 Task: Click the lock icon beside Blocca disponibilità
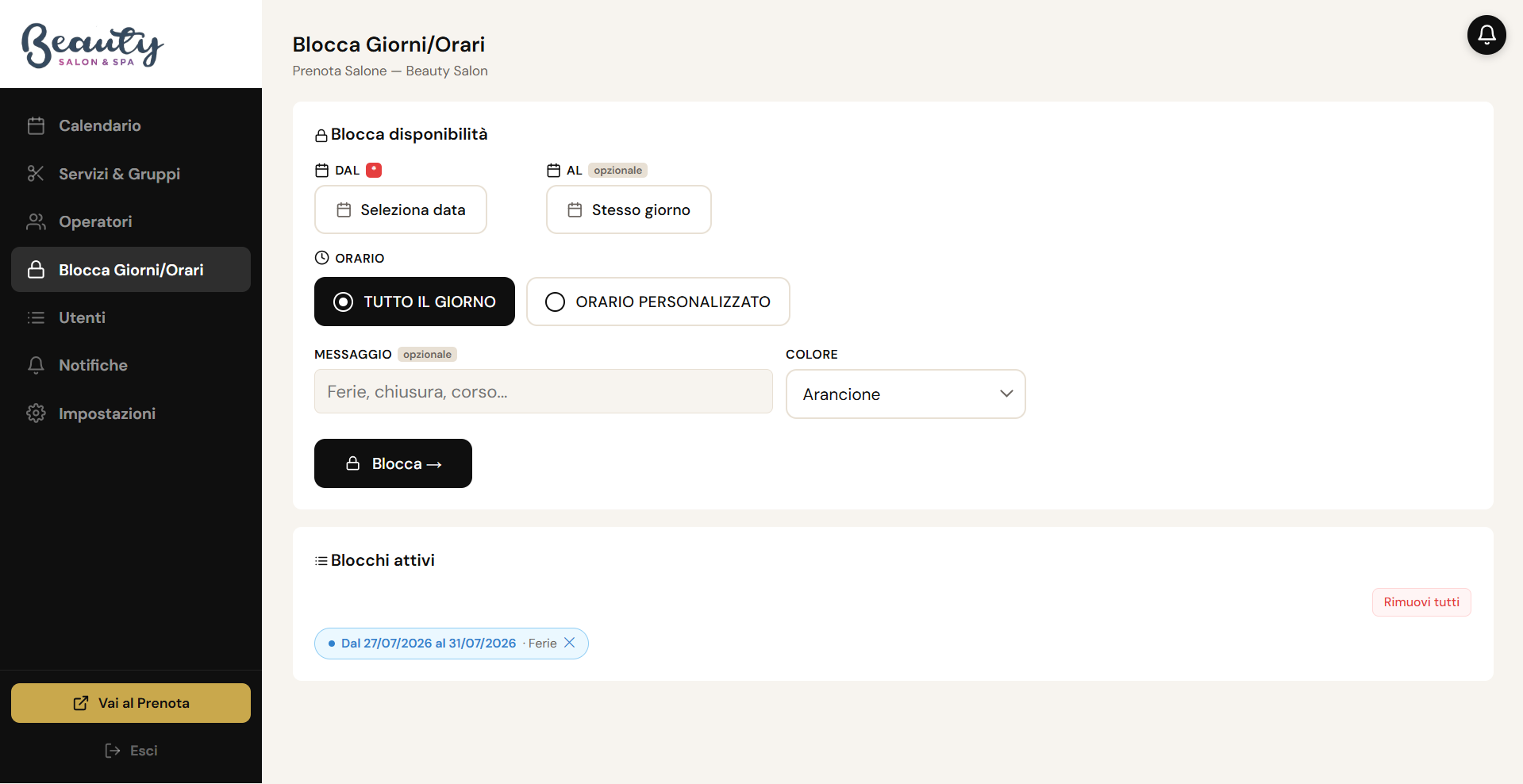click(321, 136)
